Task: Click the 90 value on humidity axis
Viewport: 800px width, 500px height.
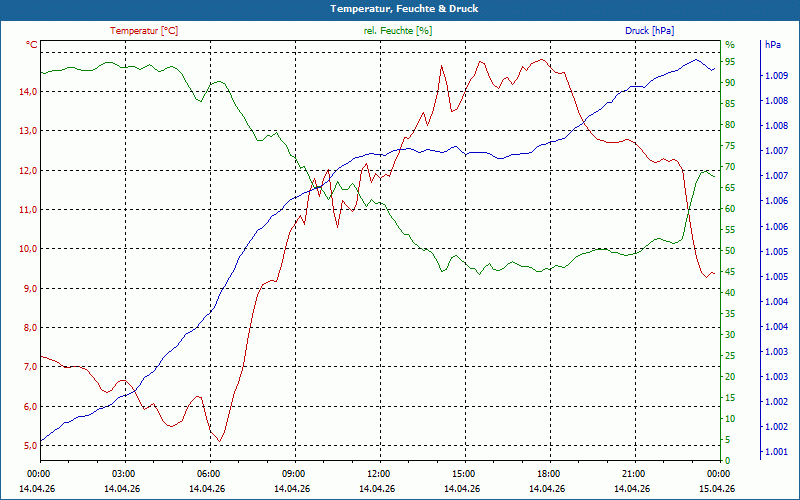Action: click(730, 83)
